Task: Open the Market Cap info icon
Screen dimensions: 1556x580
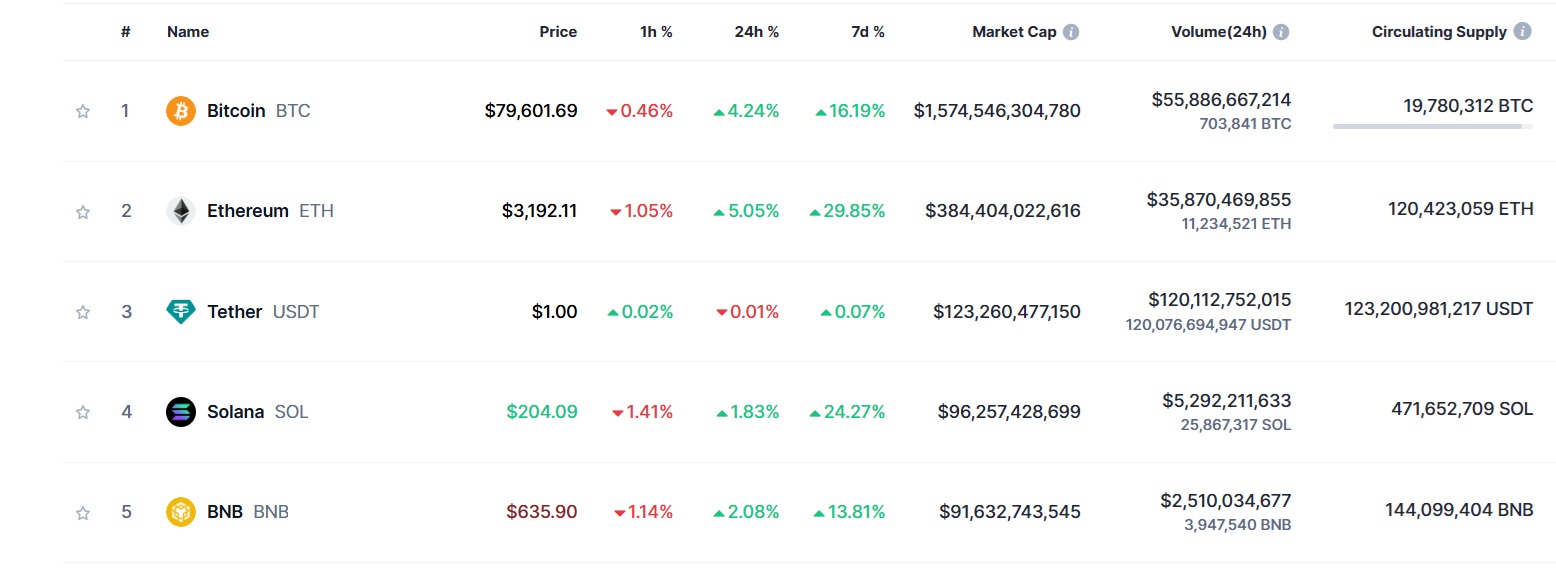Action: pos(1071,32)
